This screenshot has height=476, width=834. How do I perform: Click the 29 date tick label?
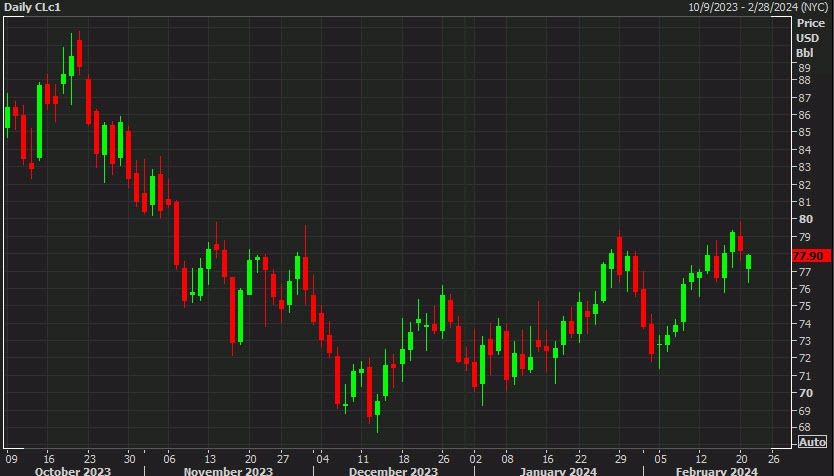point(620,459)
